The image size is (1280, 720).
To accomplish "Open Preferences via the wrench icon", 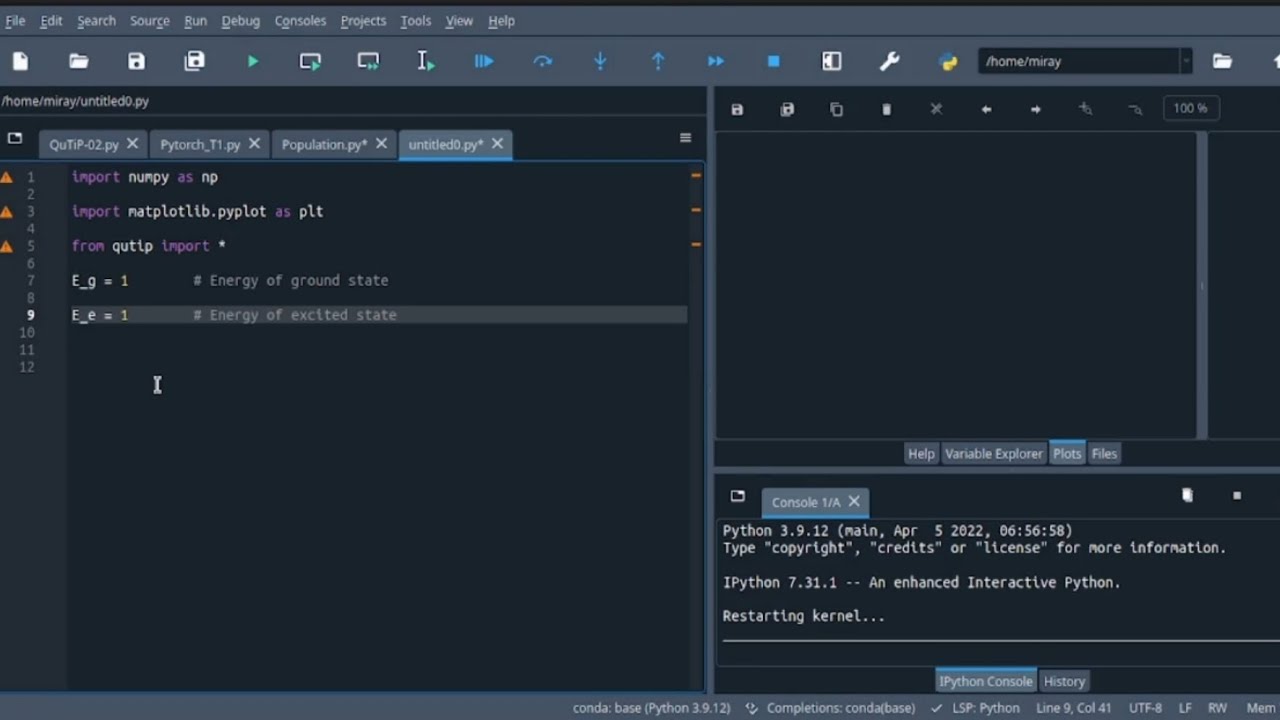I will [x=889, y=61].
